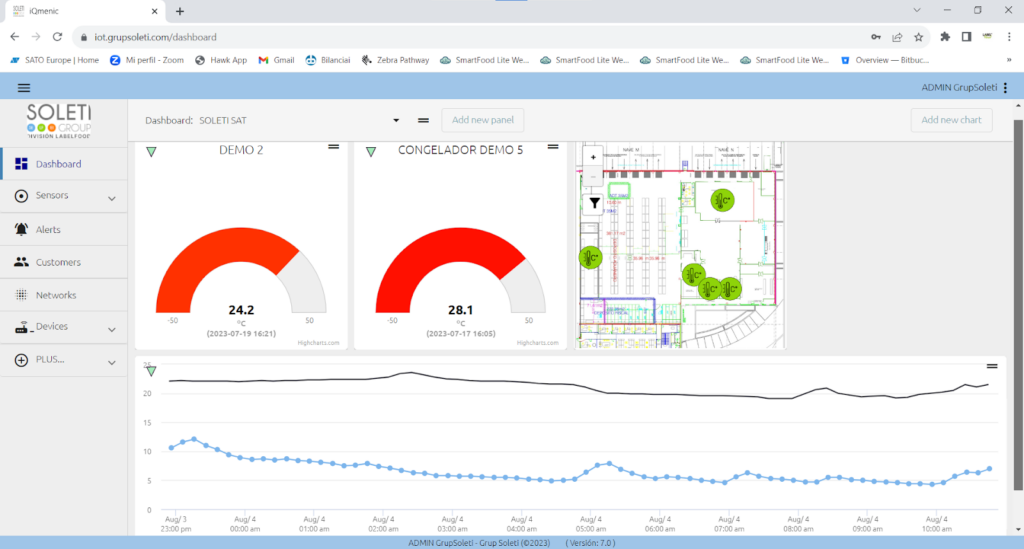The image size is (1024, 549).
Task: Go to Customers in the sidebar
Action: [58, 263]
